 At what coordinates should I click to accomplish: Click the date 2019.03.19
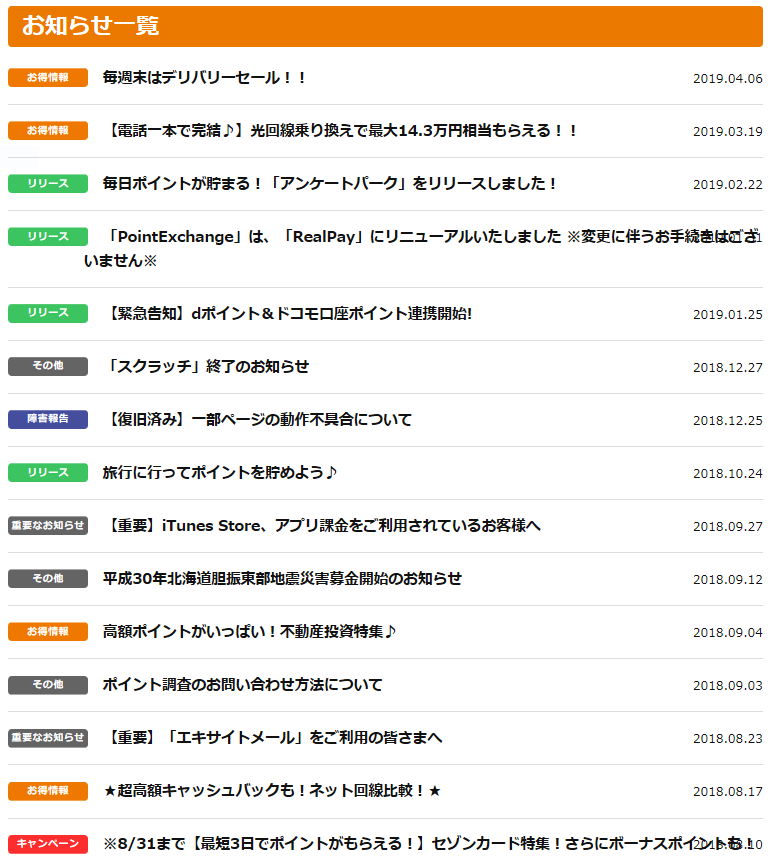pyautogui.click(x=728, y=132)
